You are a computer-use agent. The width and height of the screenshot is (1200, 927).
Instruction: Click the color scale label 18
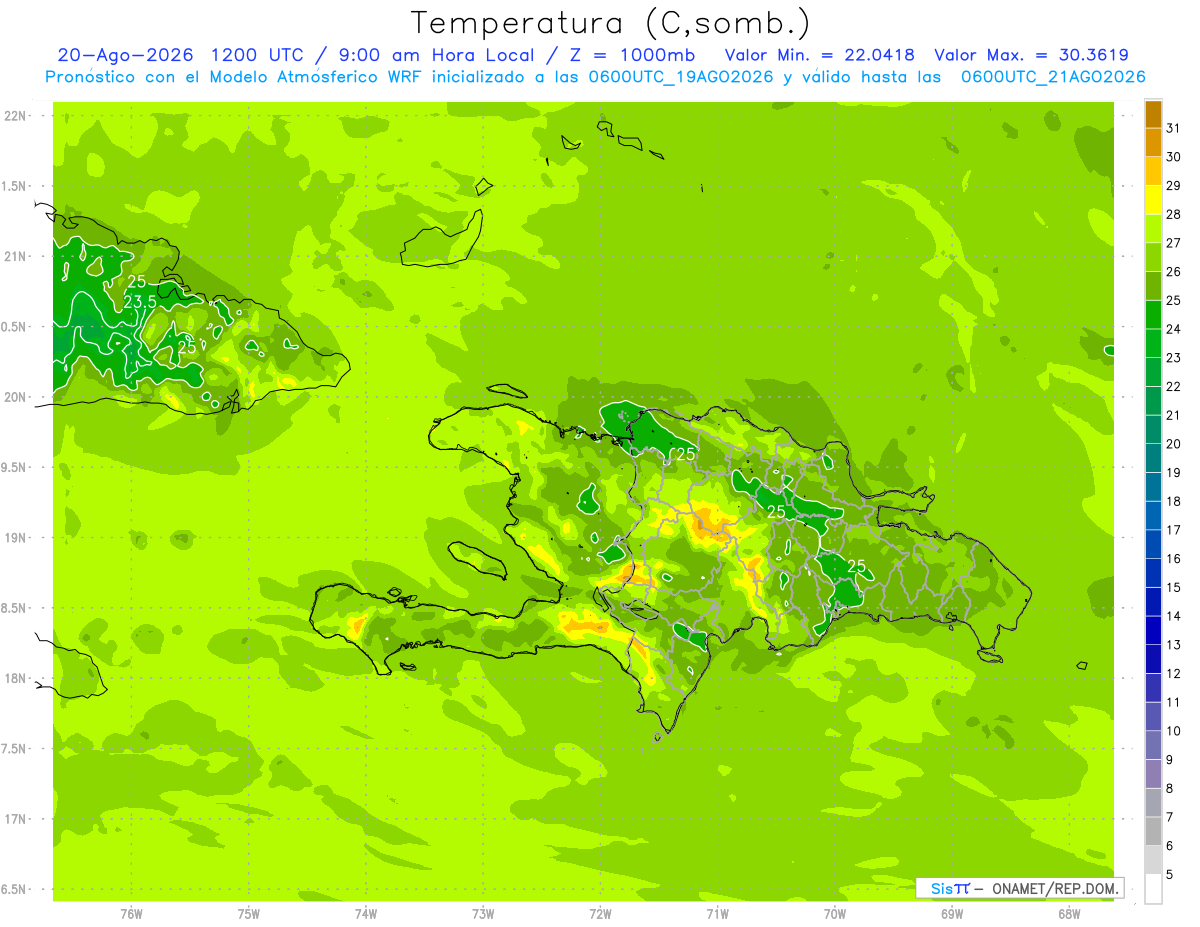pos(1173,501)
